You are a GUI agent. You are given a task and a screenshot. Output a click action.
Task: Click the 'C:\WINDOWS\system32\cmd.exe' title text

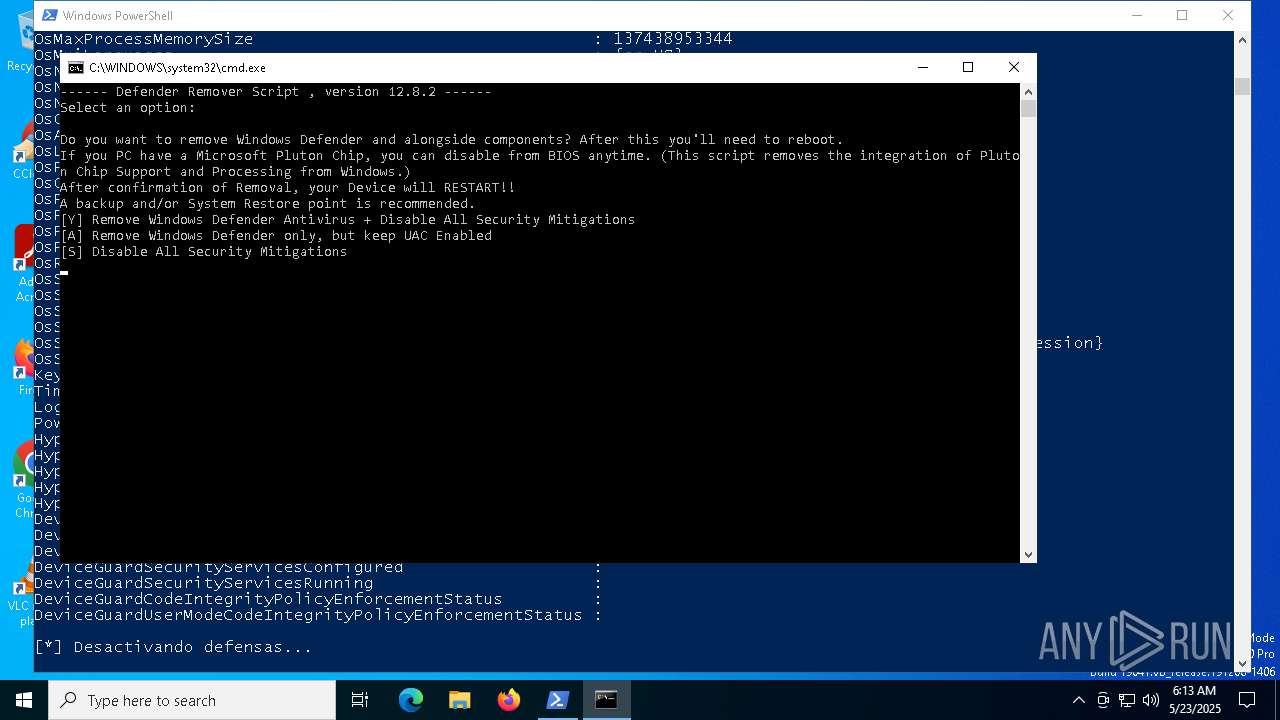tap(177, 68)
